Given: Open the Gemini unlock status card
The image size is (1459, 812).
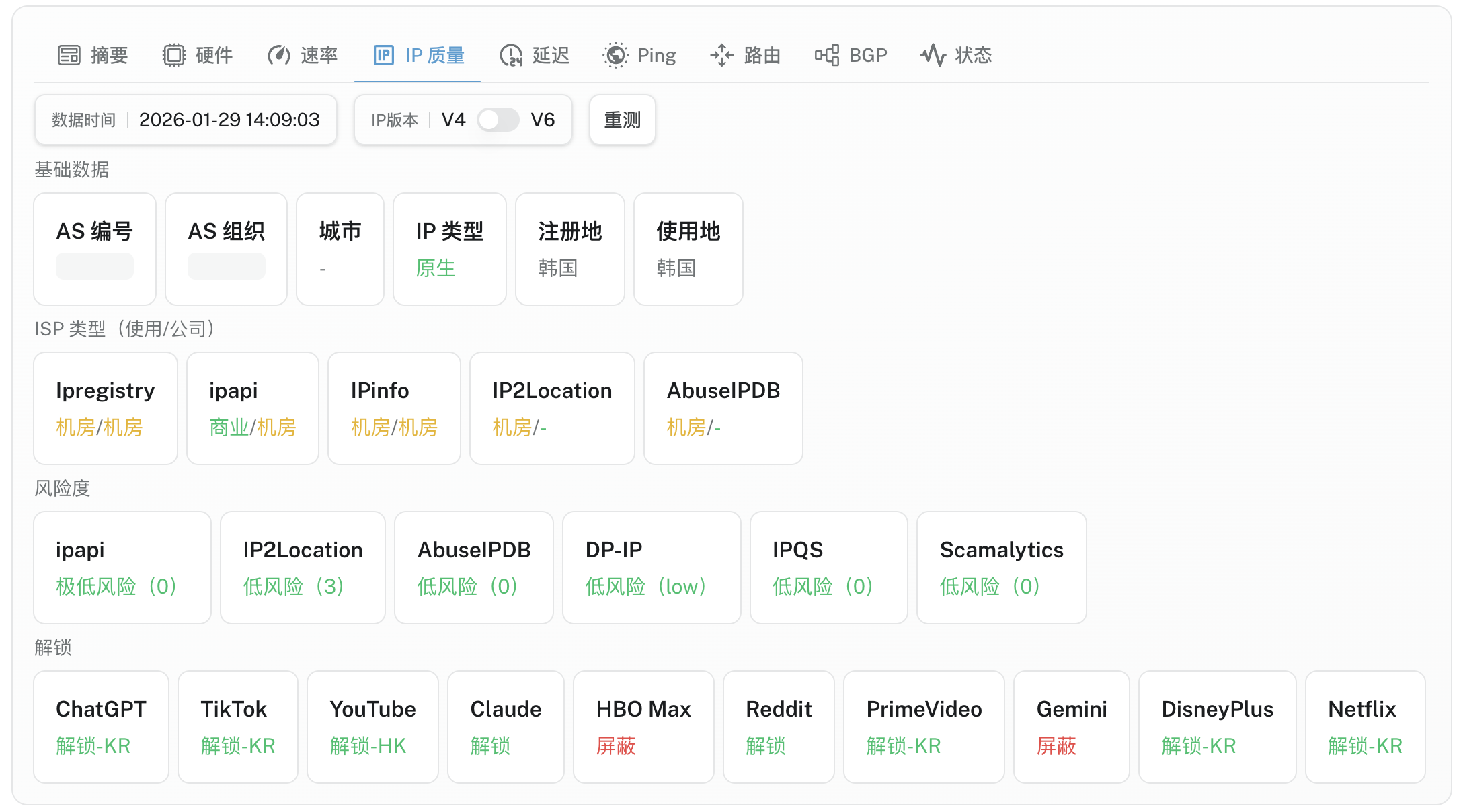Looking at the screenshot, I should (x=1071, y=727).
